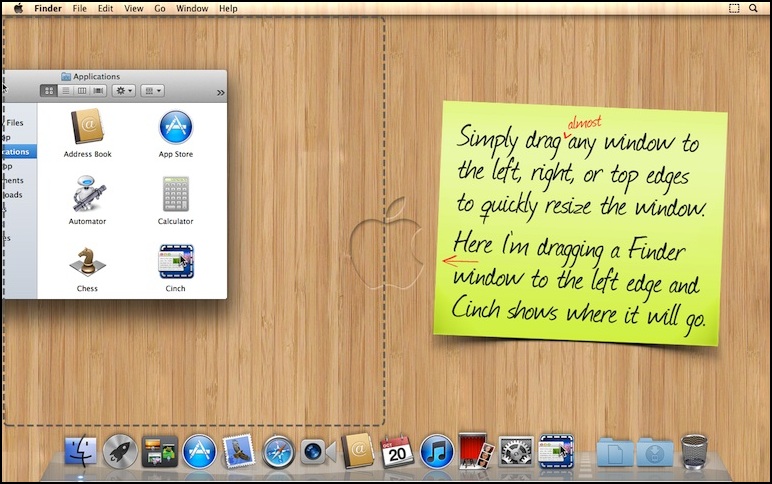This screenshot has width=772, height=484.
Task: Switch Finder to icon view
Action: pyautogui.click(x=48, y=91)
